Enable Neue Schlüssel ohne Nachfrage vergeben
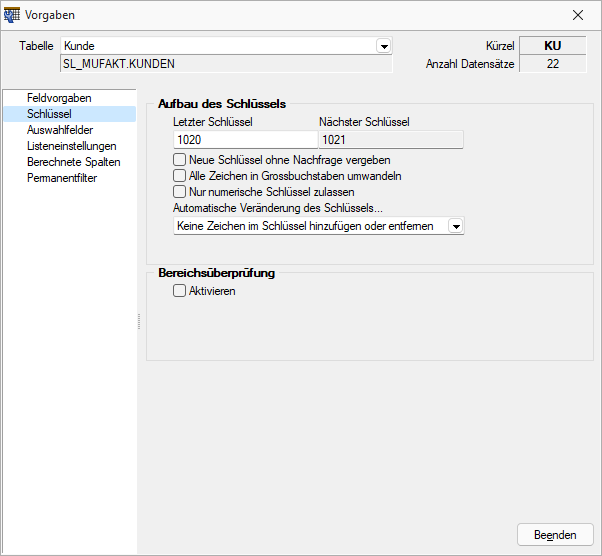The image size is (602, 556). pyautogui.click(x=179, y=160)
